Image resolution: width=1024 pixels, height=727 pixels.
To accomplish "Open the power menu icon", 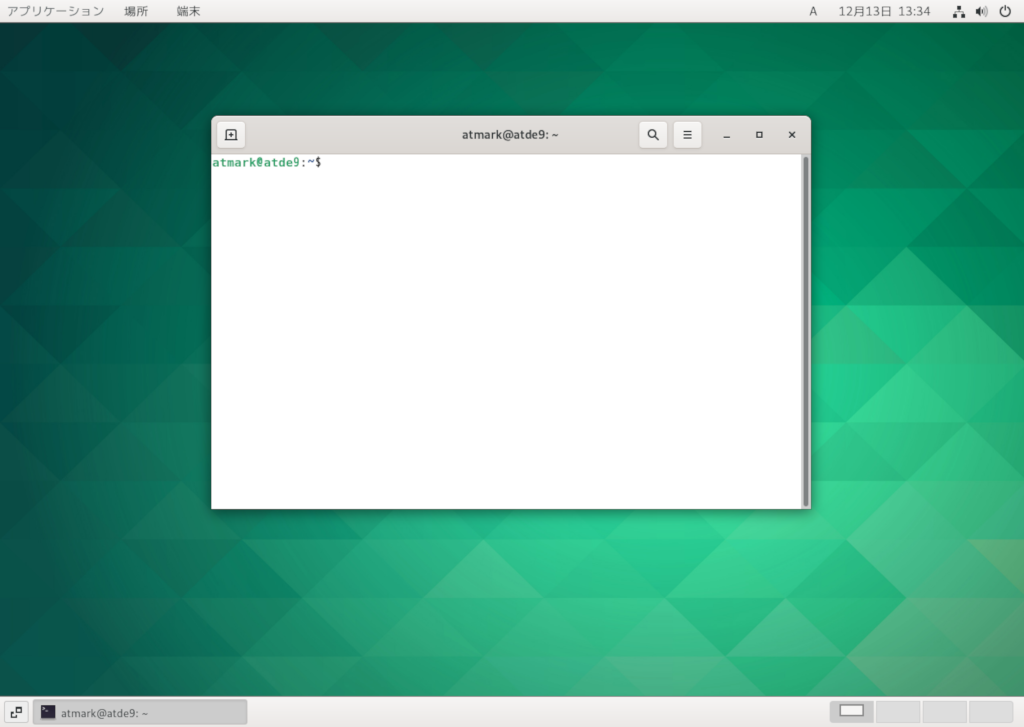I will [1005, 11].
